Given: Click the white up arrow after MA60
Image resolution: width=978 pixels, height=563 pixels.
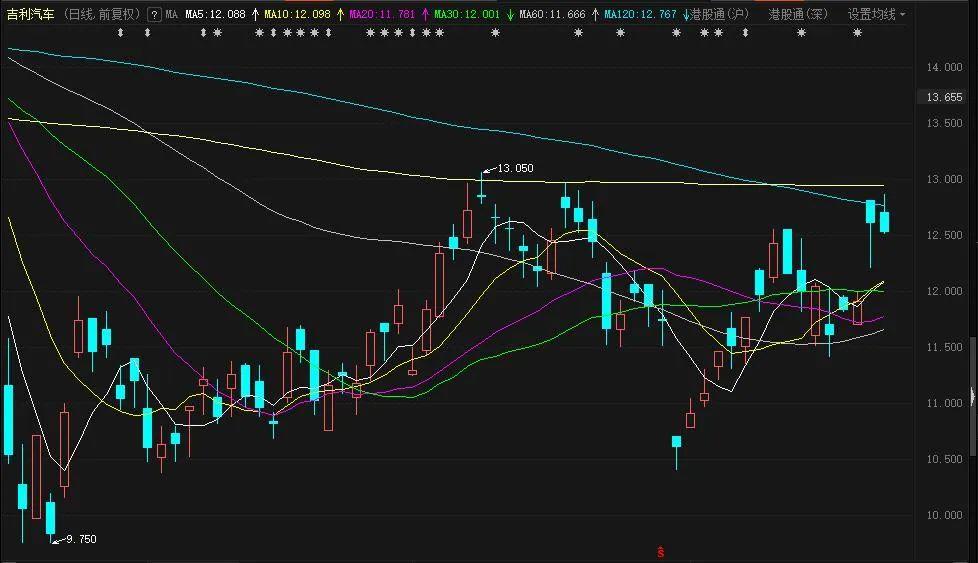Looking at the screenshot, I should pyautogui.click(x=595, y=14).
